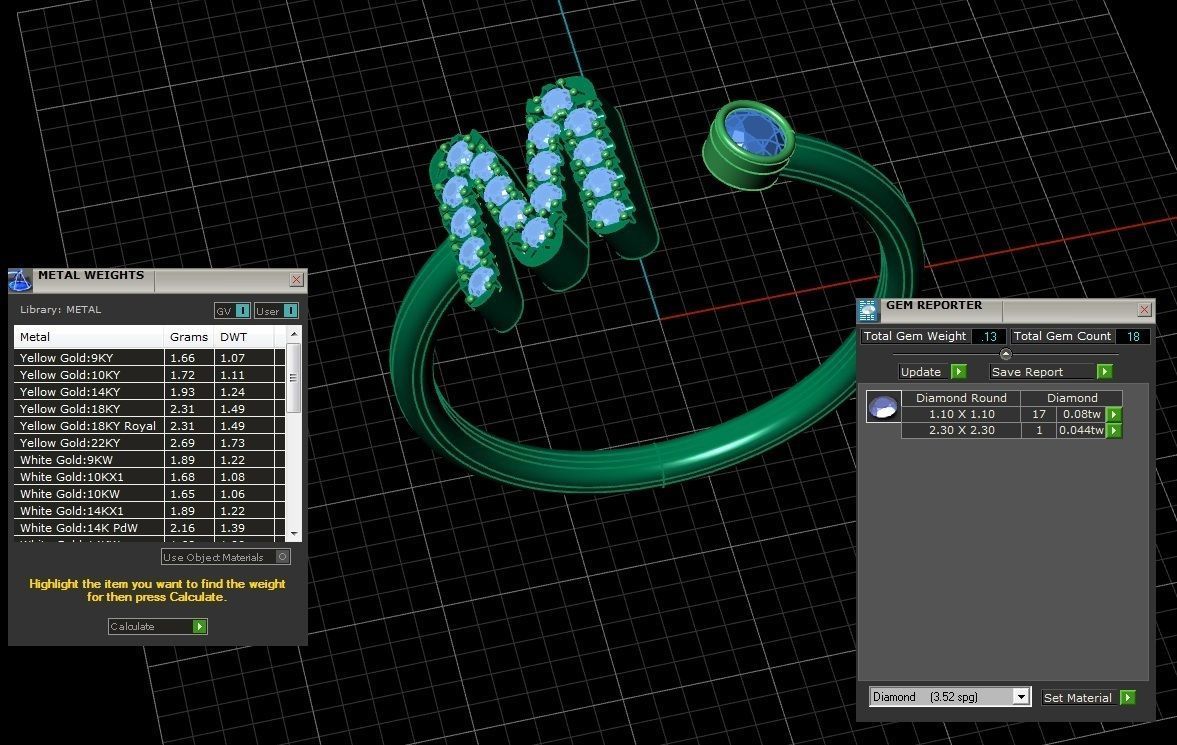Open the Diamond (3.52 spg) material dropdown

tap(1020, 697)
